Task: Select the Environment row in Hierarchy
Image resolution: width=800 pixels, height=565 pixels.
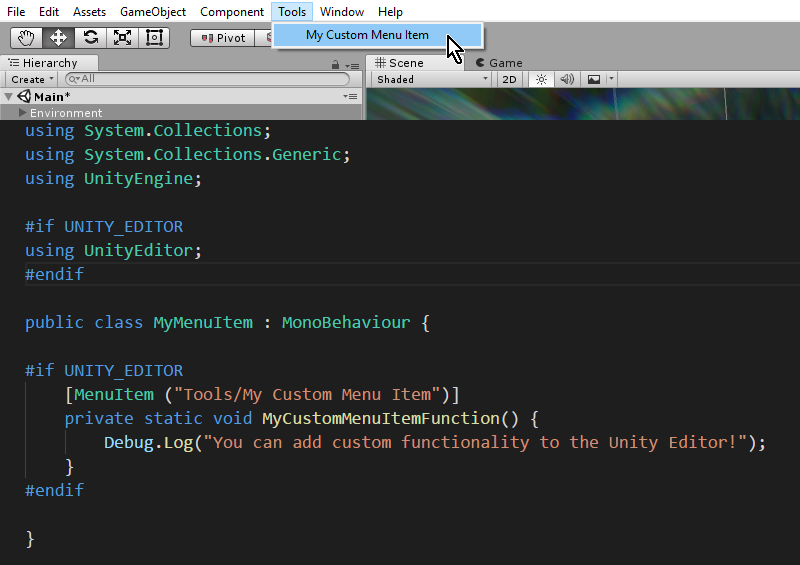Action: coord(181,112)
